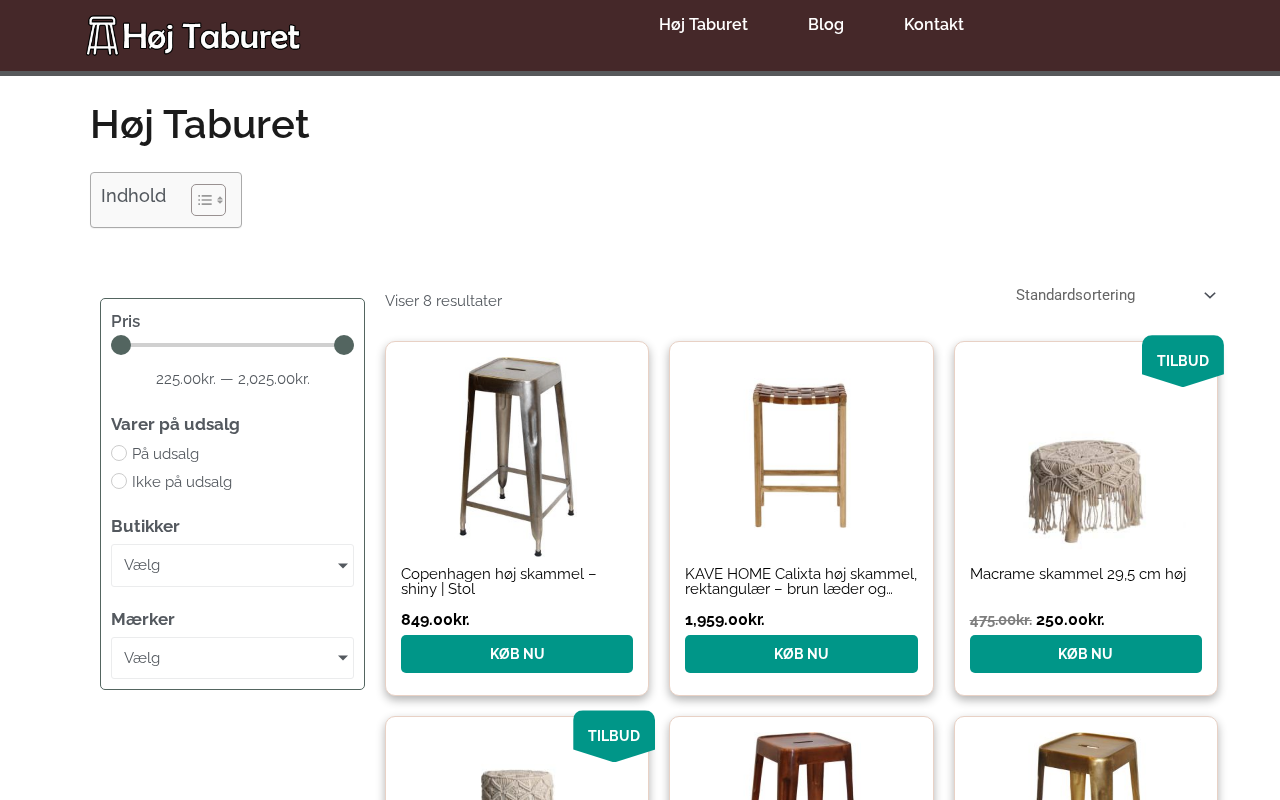The width and height of the screenshot is (1280, 800).
Task: Click KØB NU for Macrame skammel
Action: [x=1086, y=654]
